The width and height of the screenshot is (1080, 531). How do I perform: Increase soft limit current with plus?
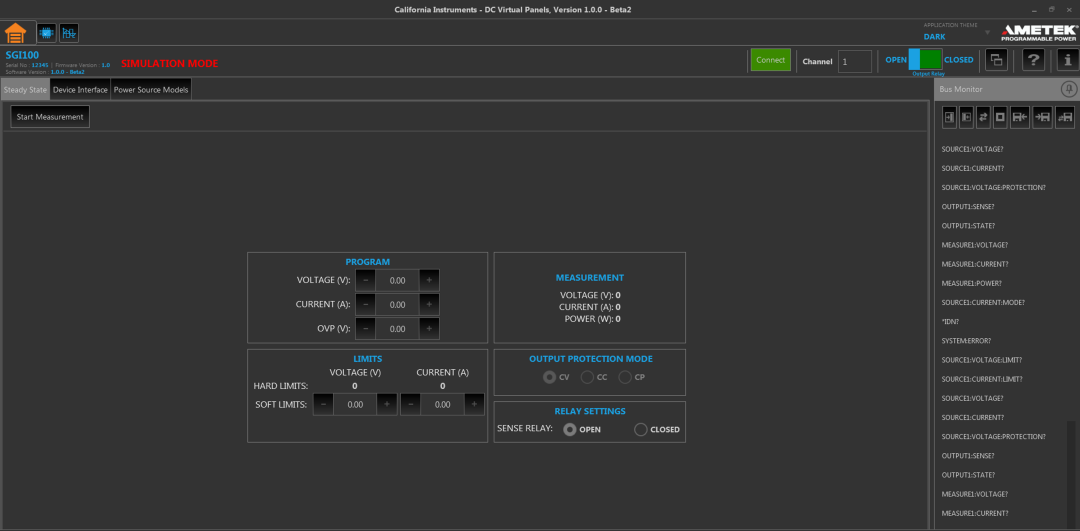pos(474,404)
